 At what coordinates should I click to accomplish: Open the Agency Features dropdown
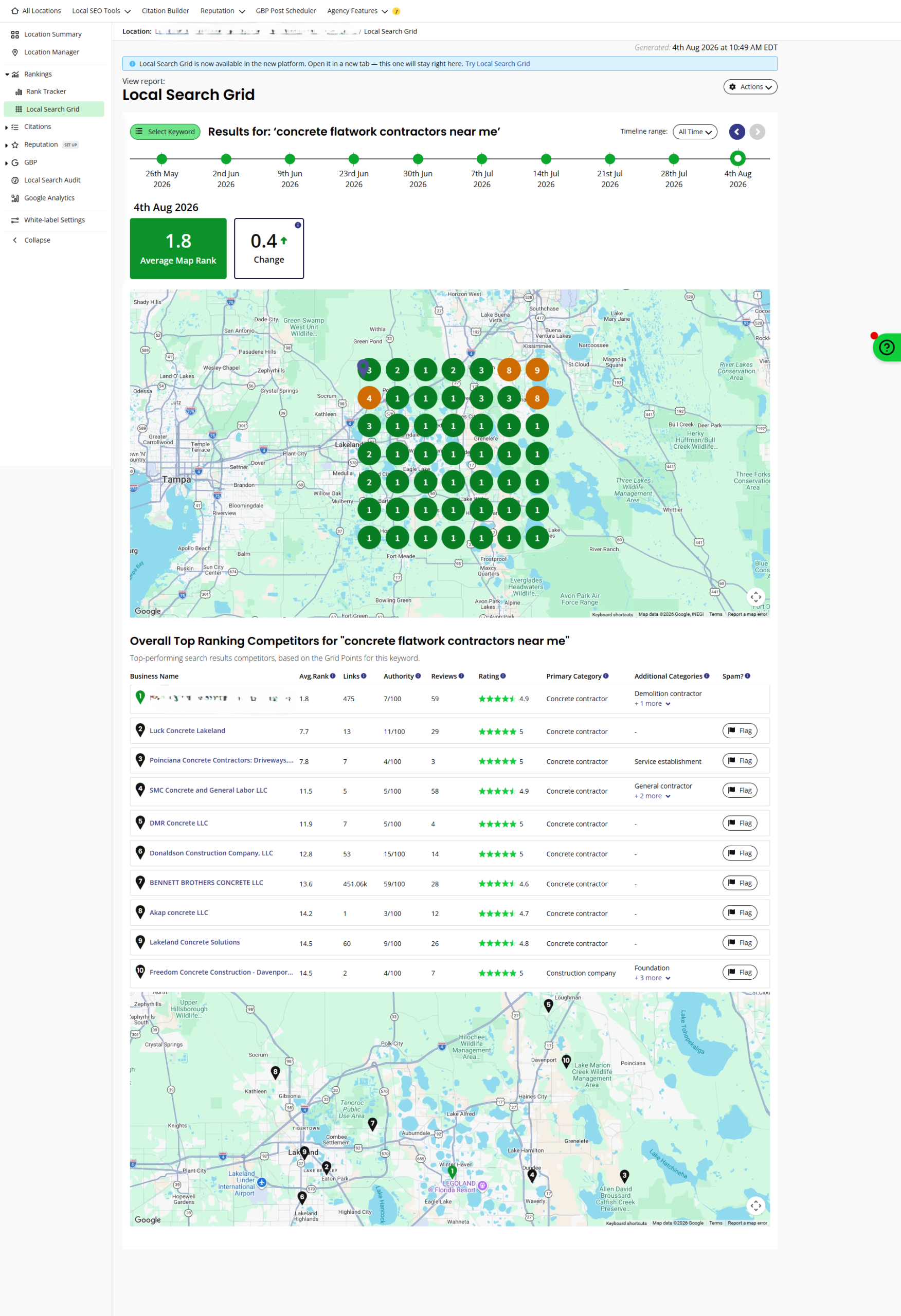point(357,11)
